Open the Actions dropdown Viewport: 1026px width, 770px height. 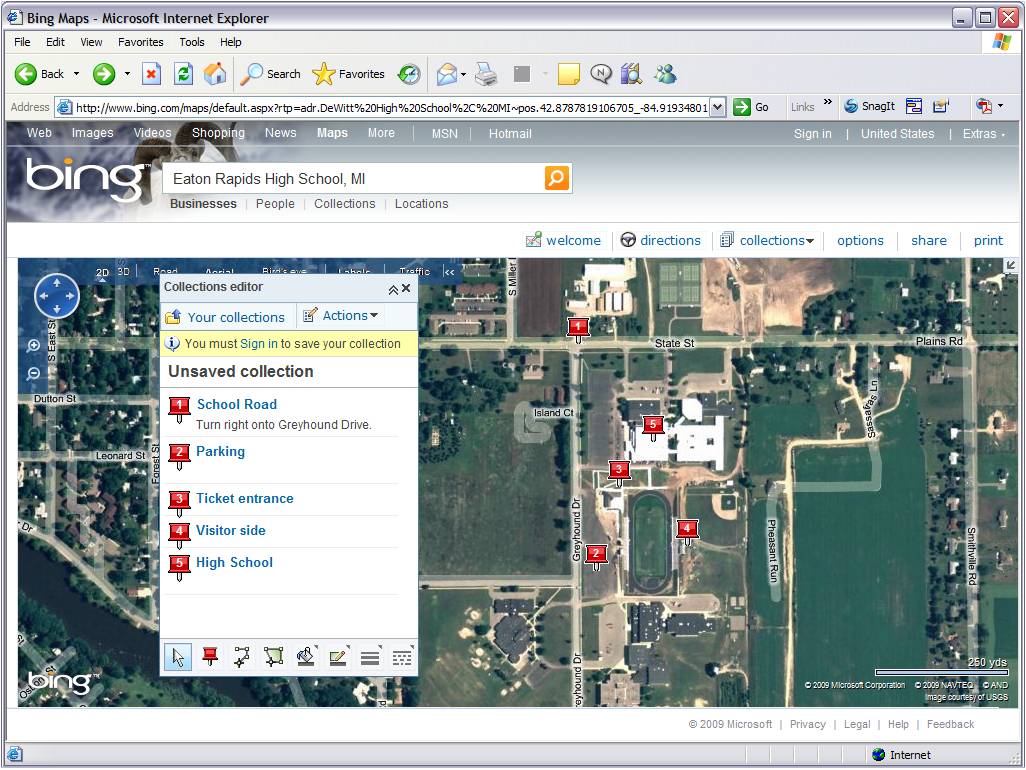[x=341, y=315]
